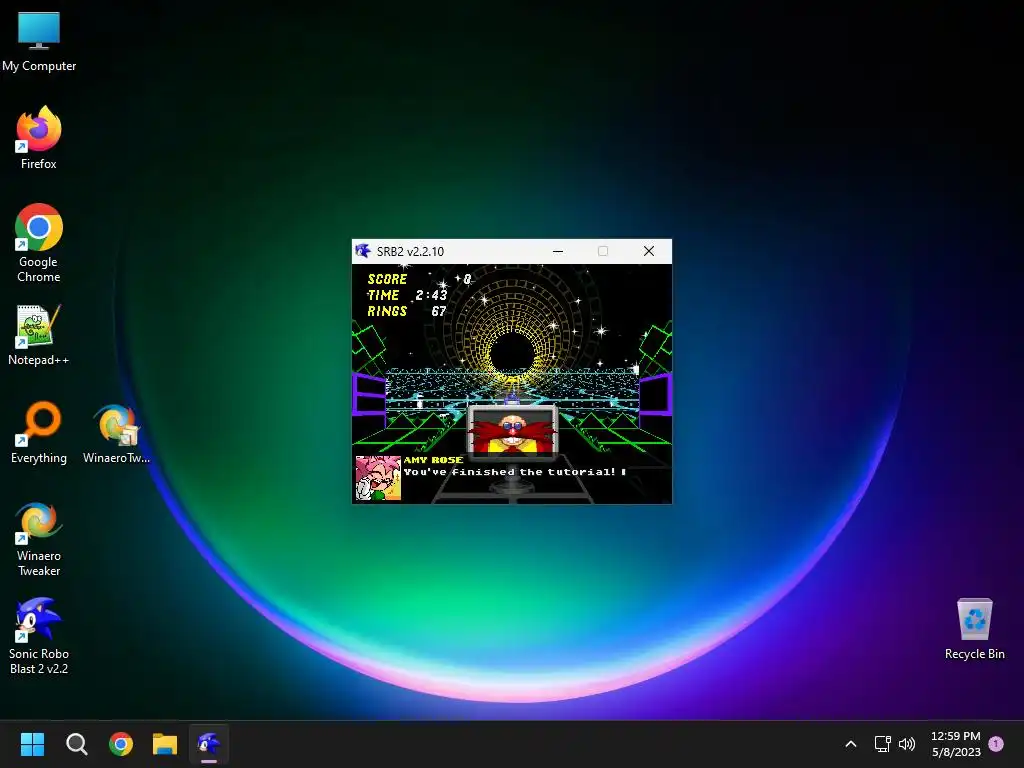Select the Firefox desktop shortcut
This screenshot has width=1024, height=768.
coord(39,138)
